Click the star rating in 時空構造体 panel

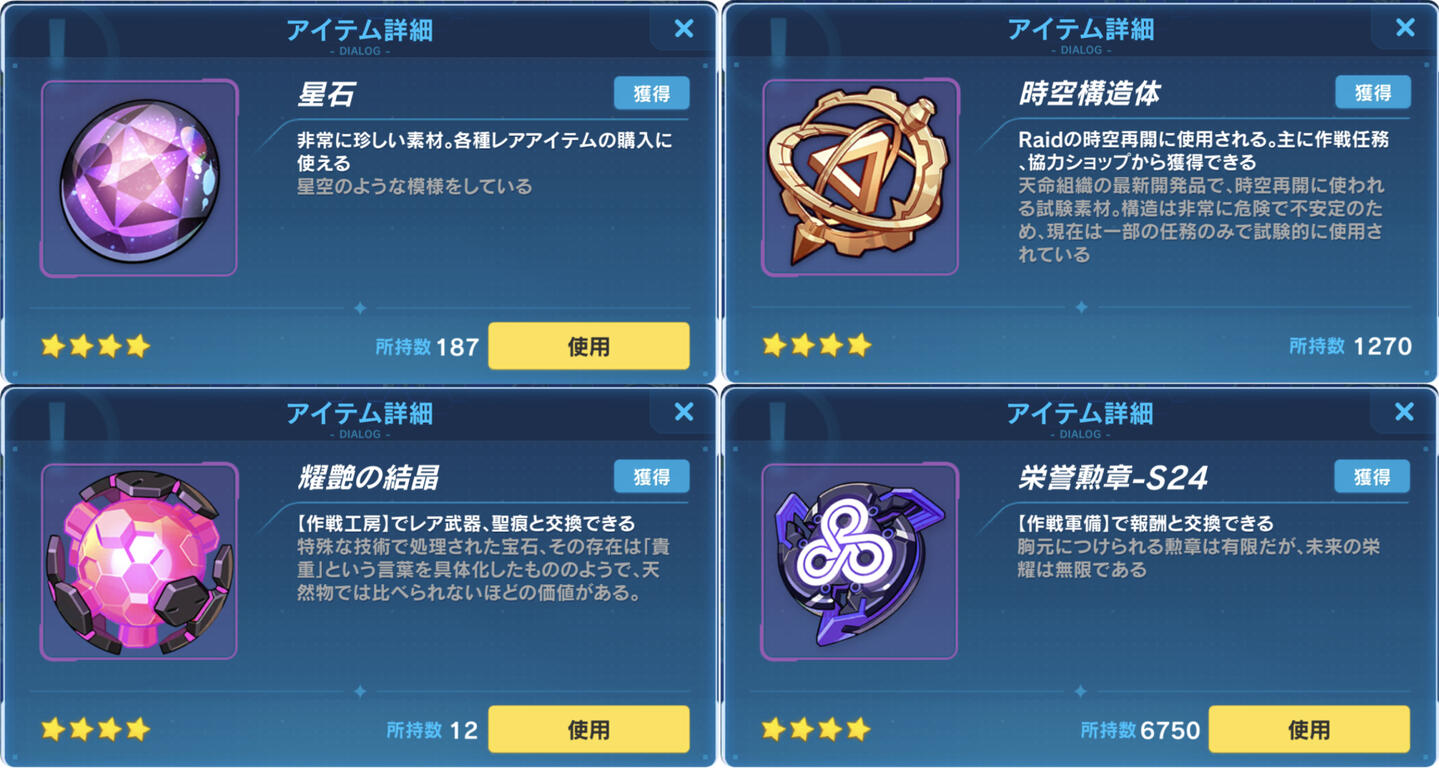tap(817, 346)
